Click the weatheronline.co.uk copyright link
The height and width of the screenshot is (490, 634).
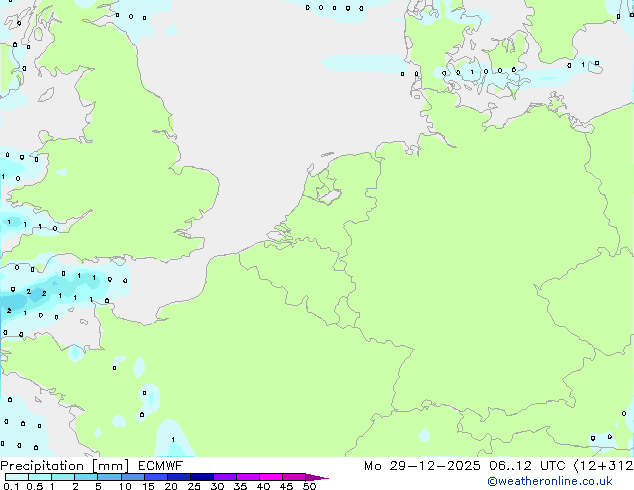coord(550,481)
